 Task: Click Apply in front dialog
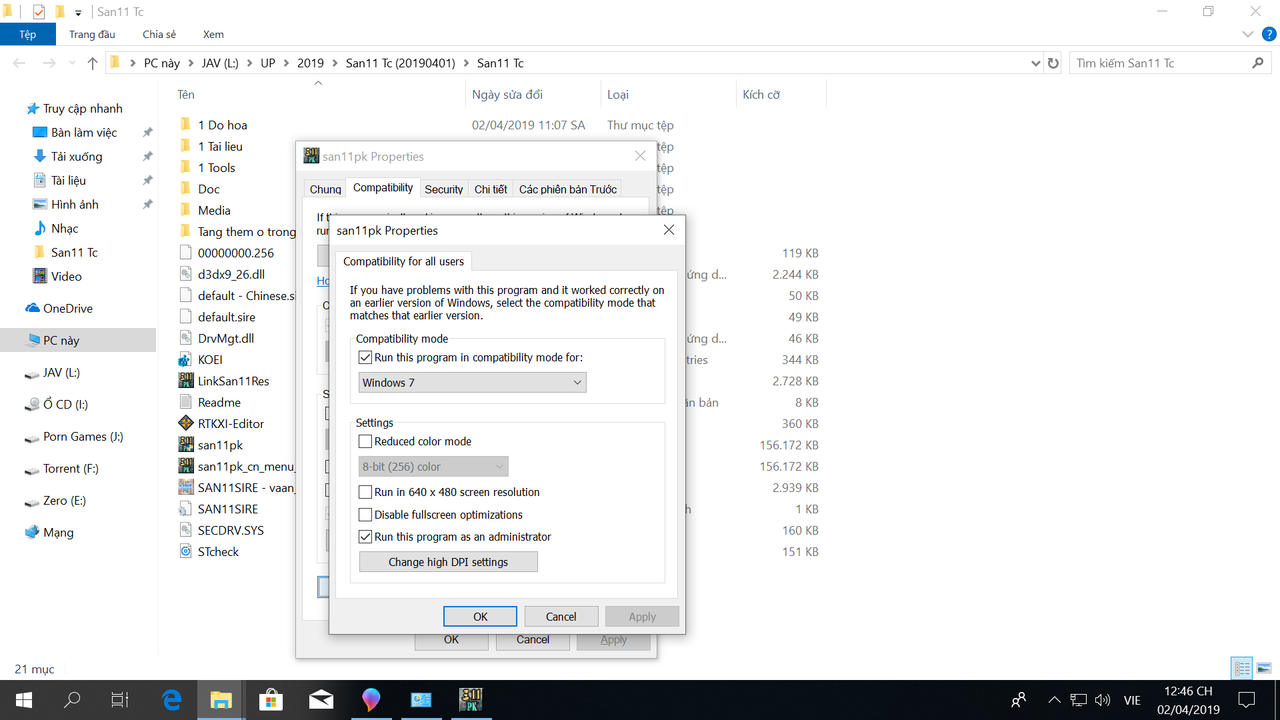point(642,616)
